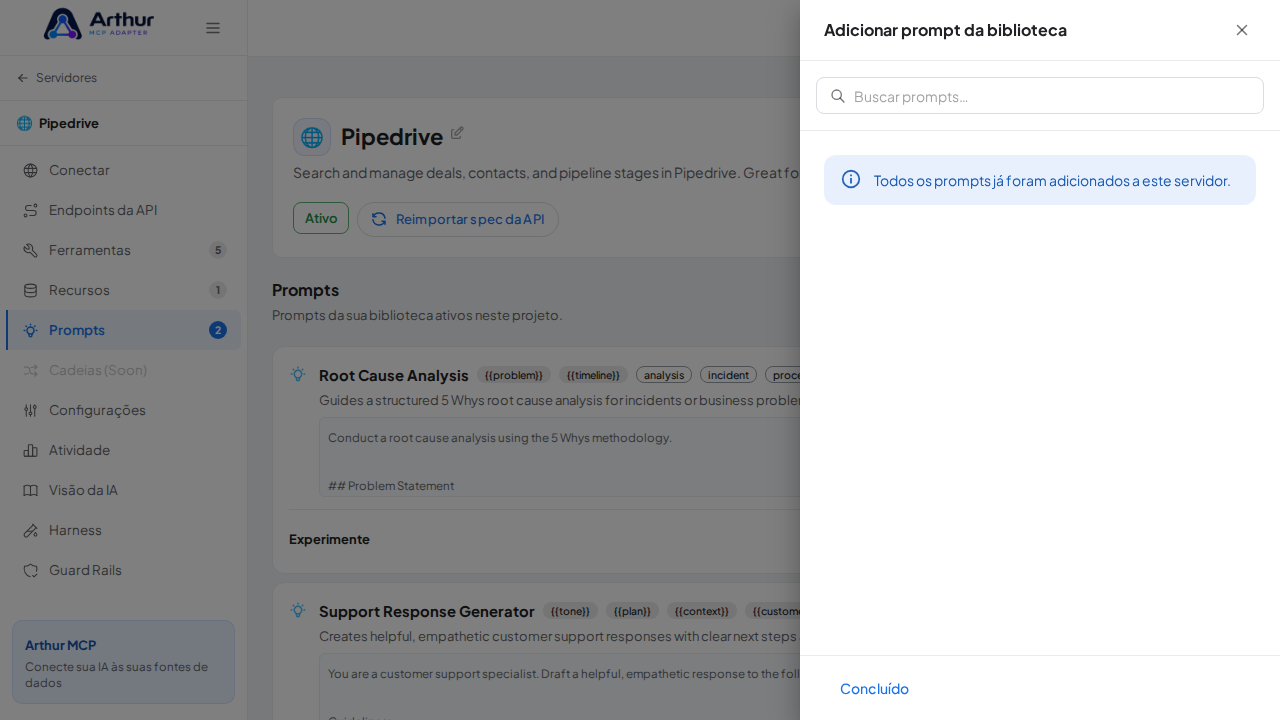The width and height of the screenshot is (1280, 720).
Task: Click the Visão da IA book icon
Action: point(31,490)
